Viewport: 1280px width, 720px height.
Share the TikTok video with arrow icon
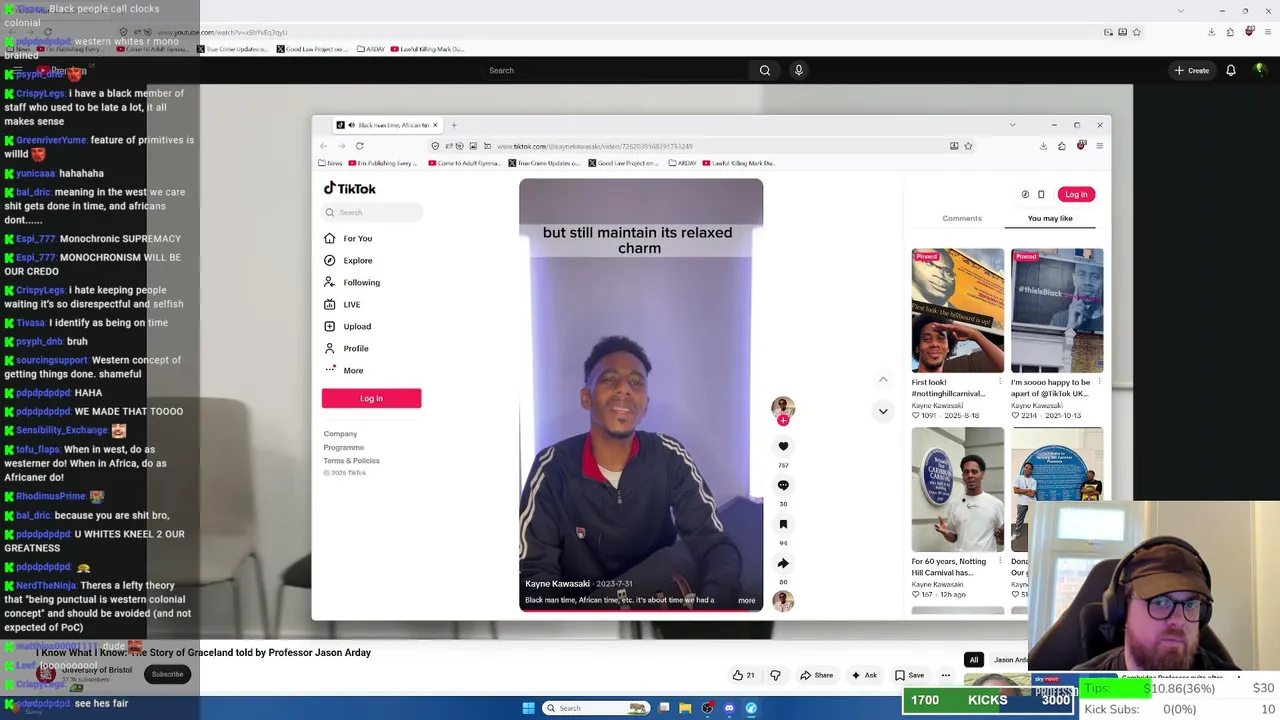point(783,563)
